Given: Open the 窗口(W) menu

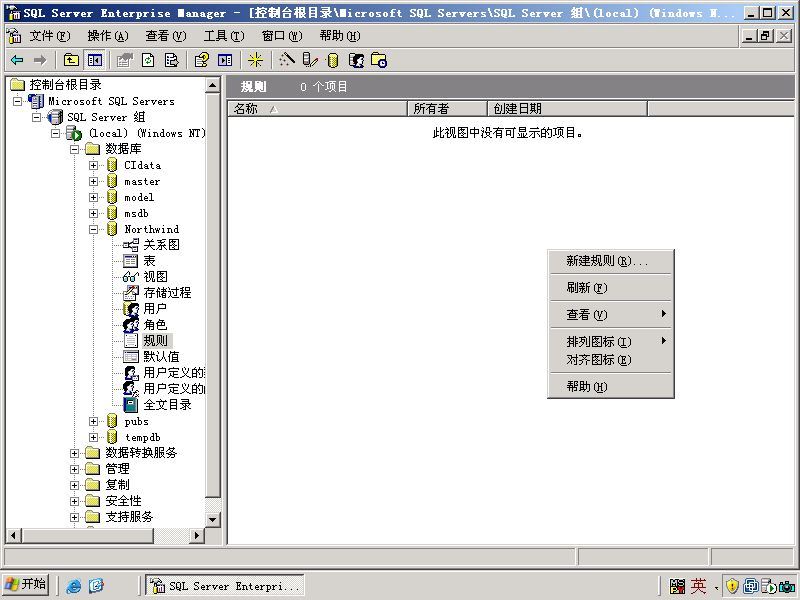Looking at the screenshot, I should [282, 36].
